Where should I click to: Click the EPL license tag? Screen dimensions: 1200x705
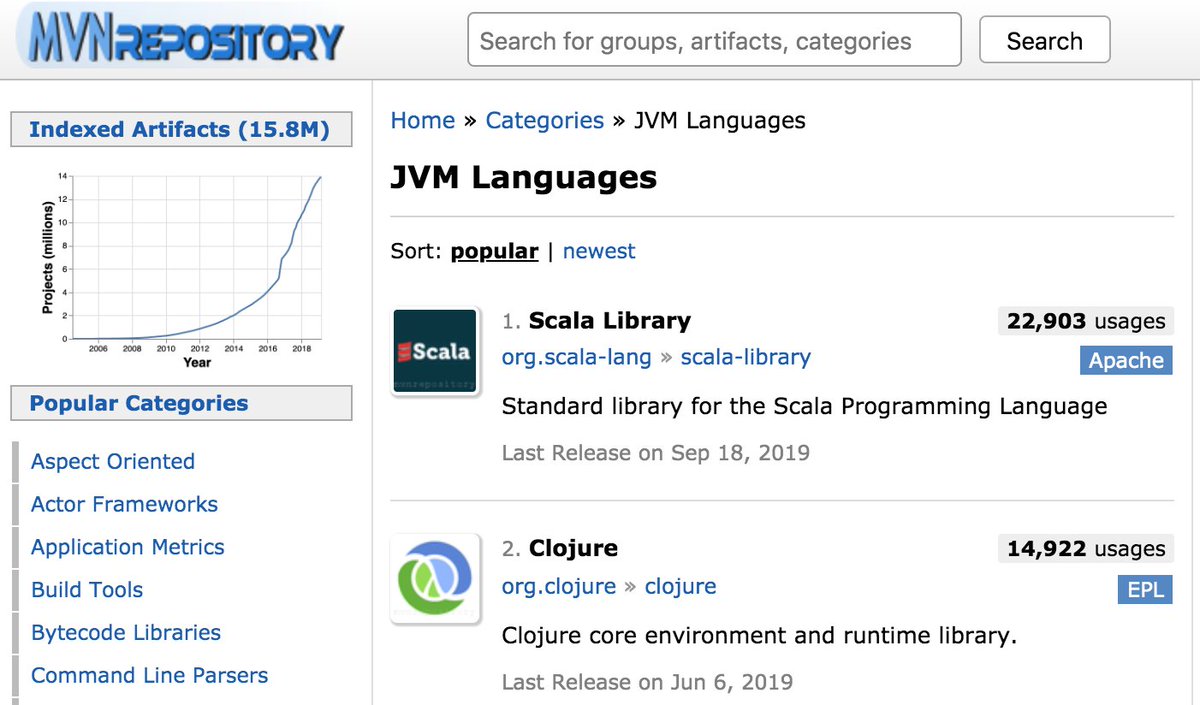tap(1144, 589)
